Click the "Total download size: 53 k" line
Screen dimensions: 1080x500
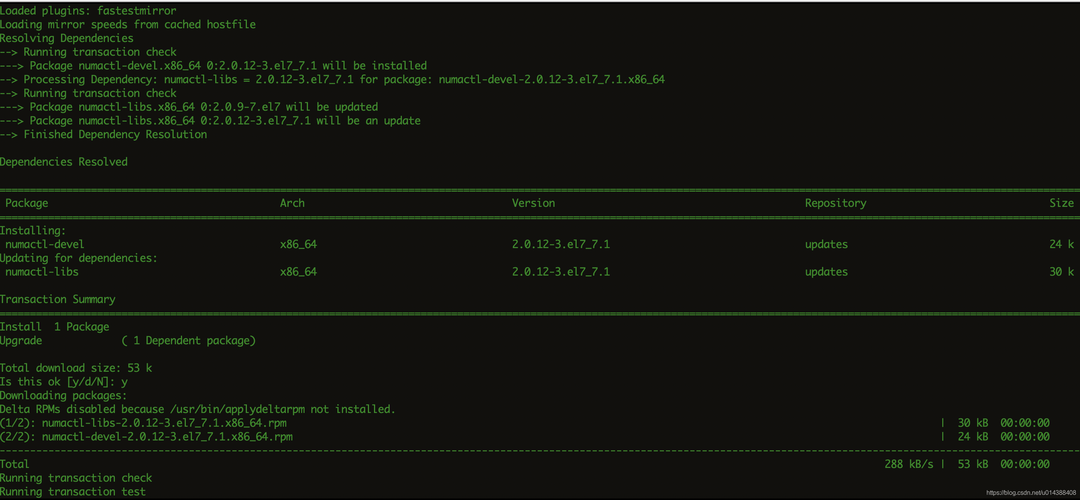[x=76, y=368]
